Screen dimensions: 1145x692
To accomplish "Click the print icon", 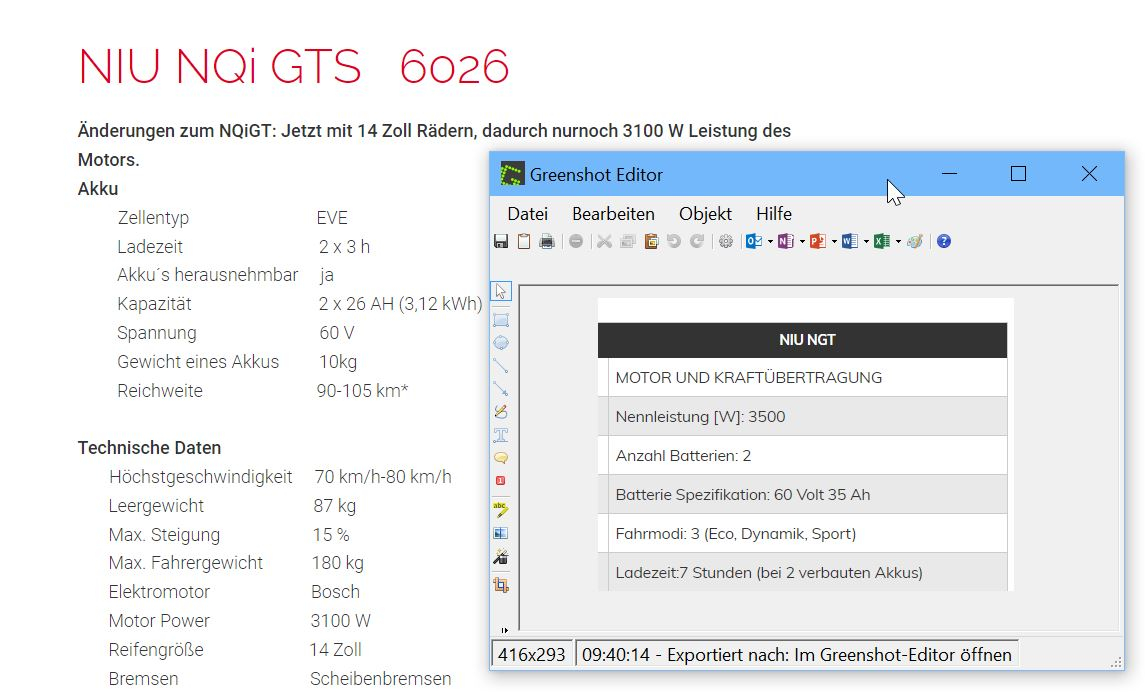I will tap(546, 241).
